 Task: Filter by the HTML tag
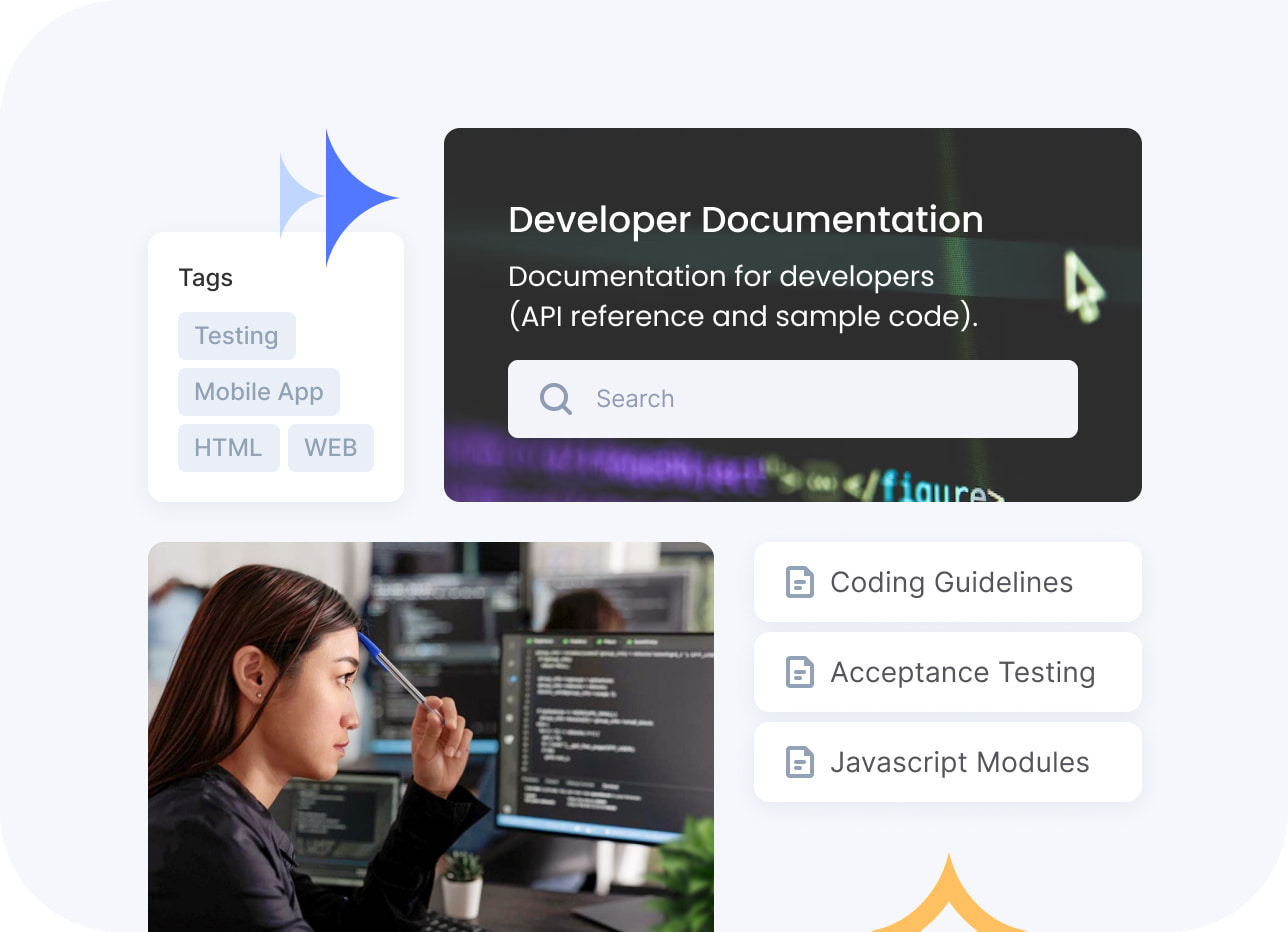tap(228, 448)
